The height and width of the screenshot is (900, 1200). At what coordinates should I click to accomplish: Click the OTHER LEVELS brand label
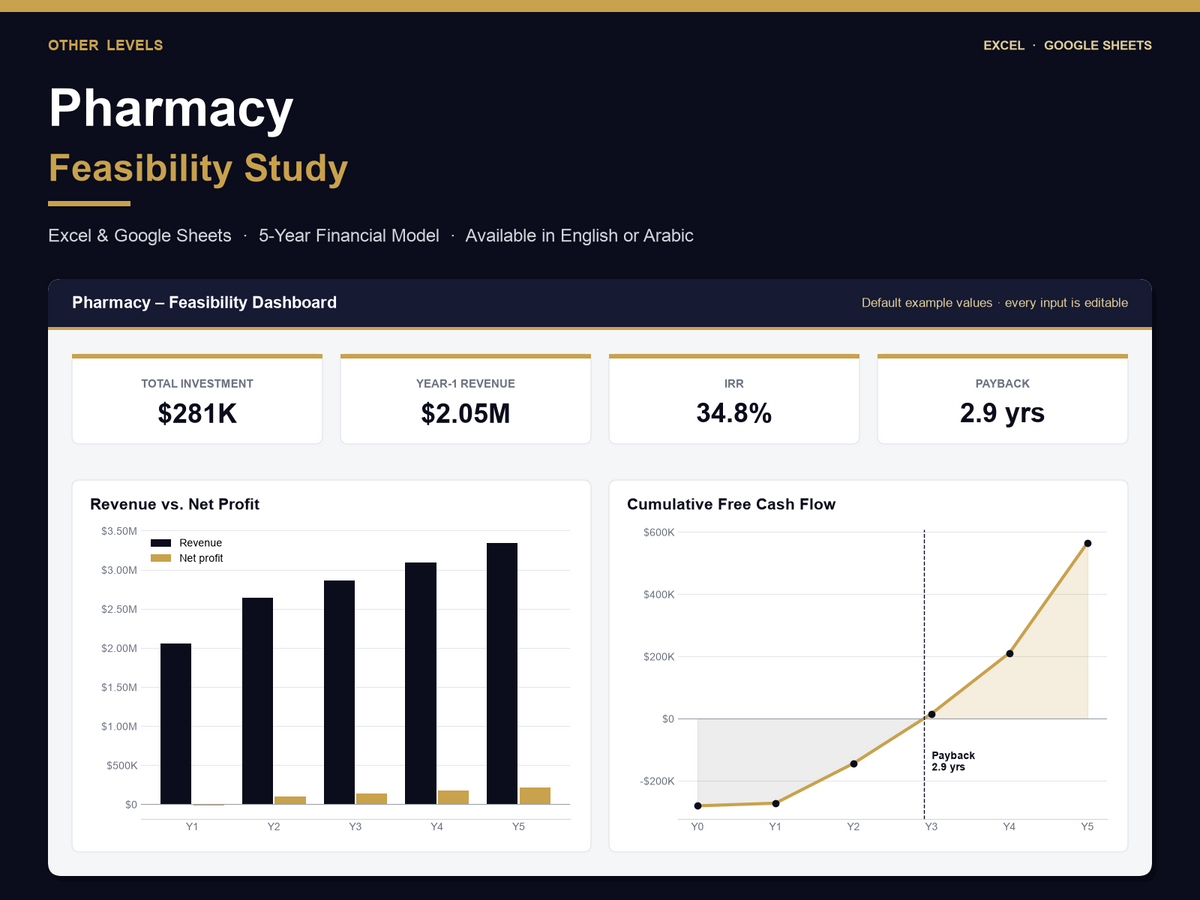105,45
